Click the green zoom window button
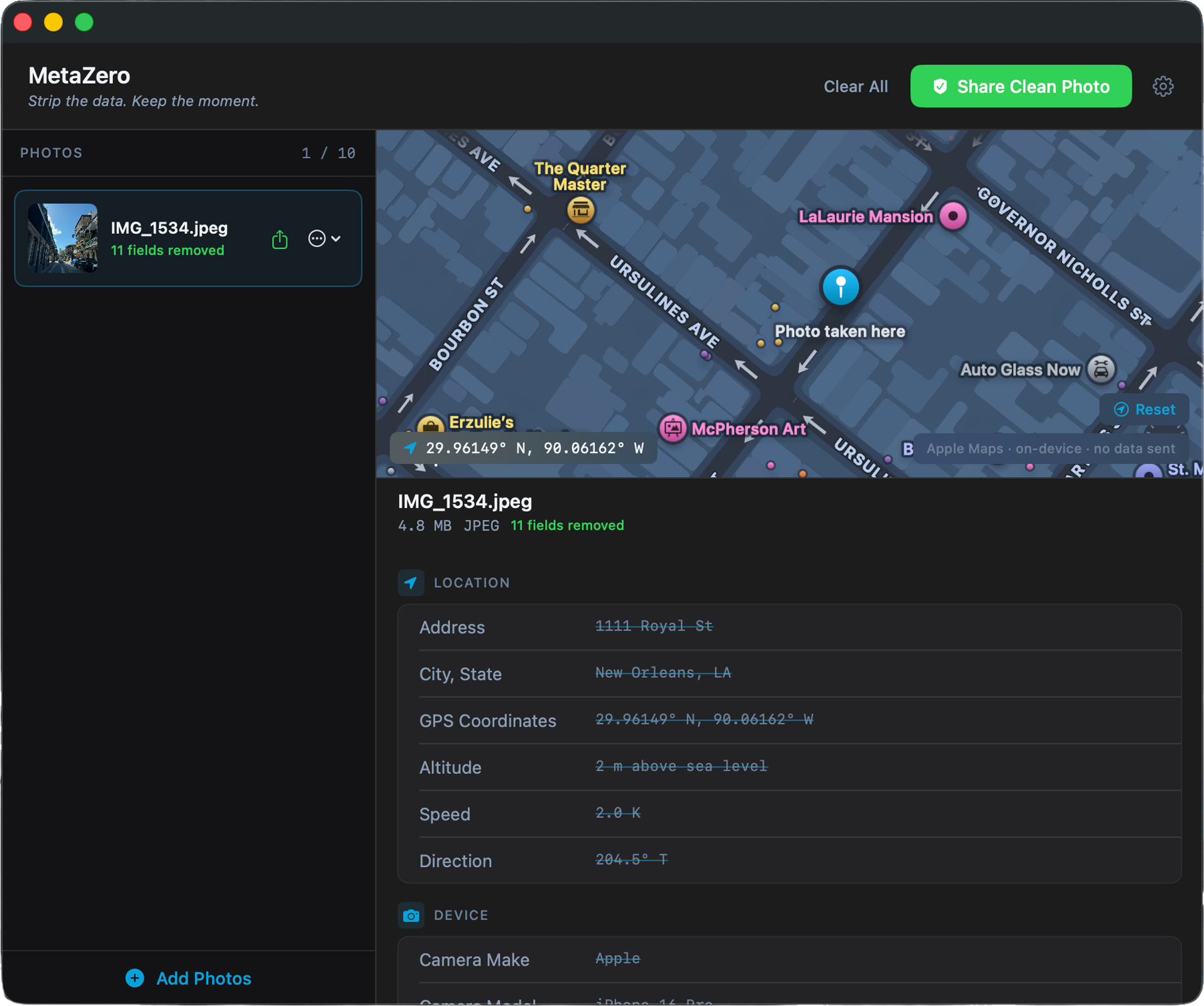This screenshot has width=1204, height=1006. tap(84, 23)
